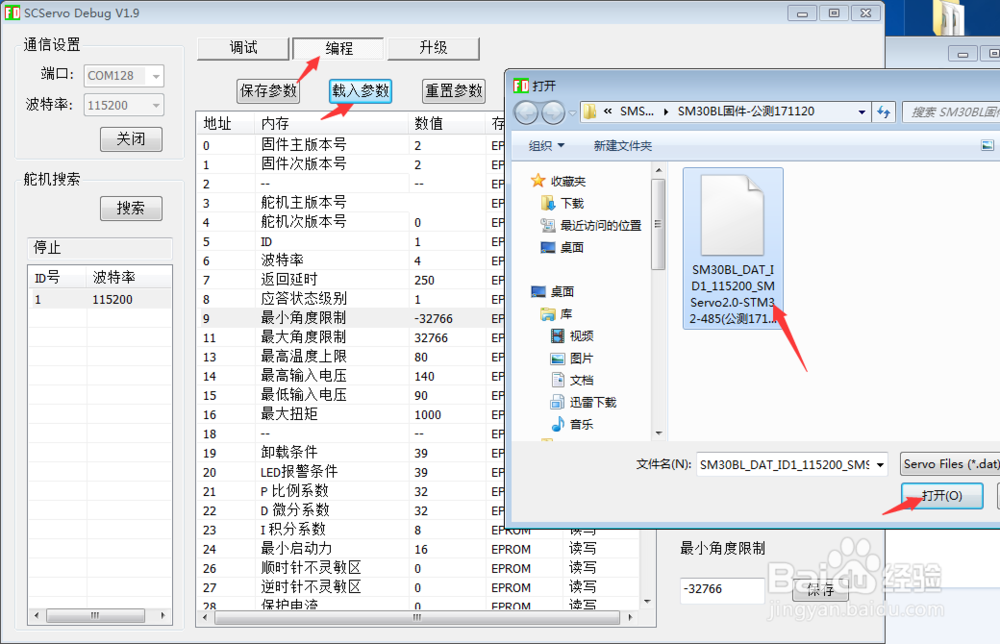Click the 数值 column header
Image resolution: width=1000 pixels, height=644 pixels.
(446, 123)
